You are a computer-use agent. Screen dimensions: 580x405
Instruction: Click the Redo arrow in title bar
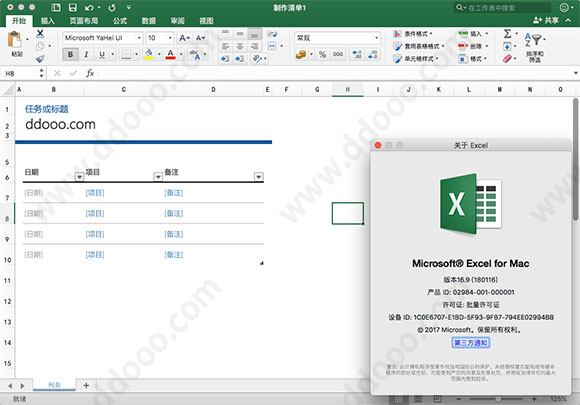click(x=112, y=8)
